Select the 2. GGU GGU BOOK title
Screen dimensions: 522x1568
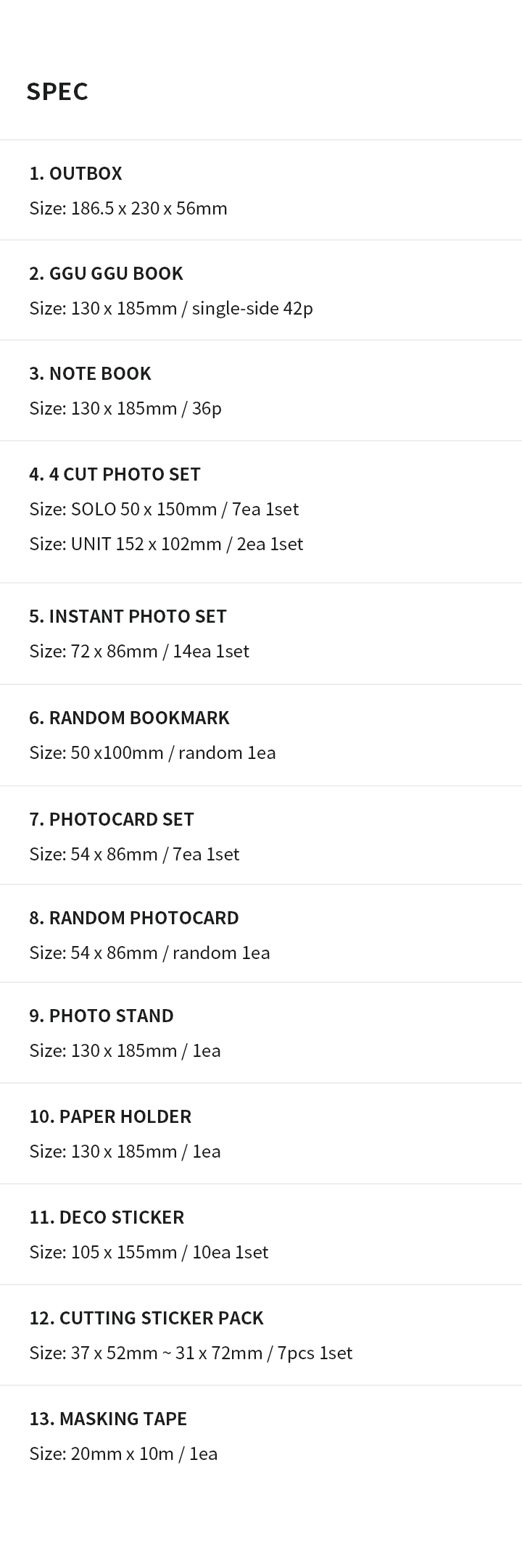(x=106, y=273)
